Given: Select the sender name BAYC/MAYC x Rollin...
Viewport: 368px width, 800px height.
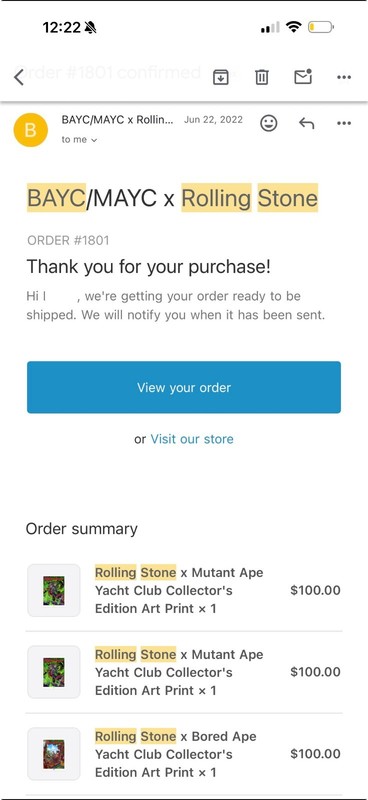Looking at the screenshot, I should click(x=117, y=120).
